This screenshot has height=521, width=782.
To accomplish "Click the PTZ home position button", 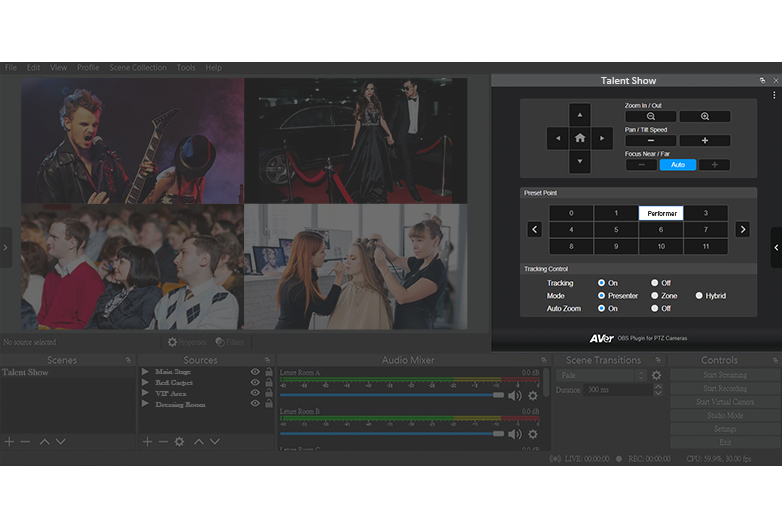I will (579, 138).
